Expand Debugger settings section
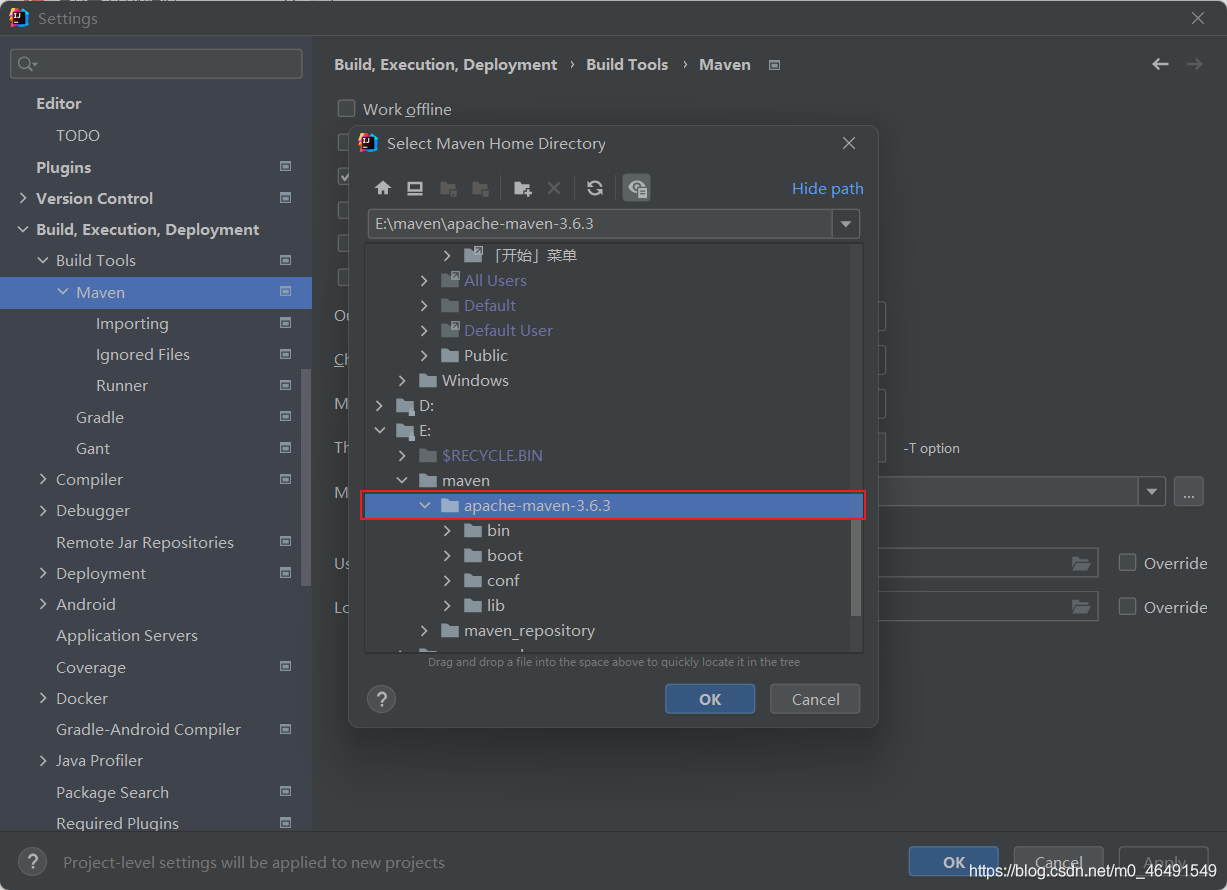Image resolution: width=1227 pixels, height=890 pixels. click(43, 510)
